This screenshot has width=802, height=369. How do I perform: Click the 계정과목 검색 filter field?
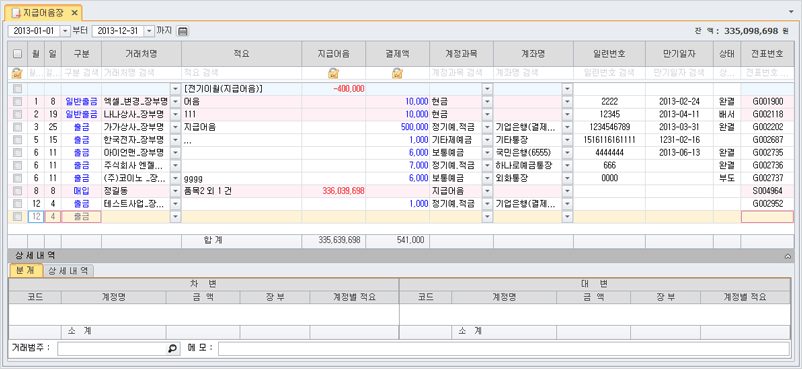click(x=461, y=73)
